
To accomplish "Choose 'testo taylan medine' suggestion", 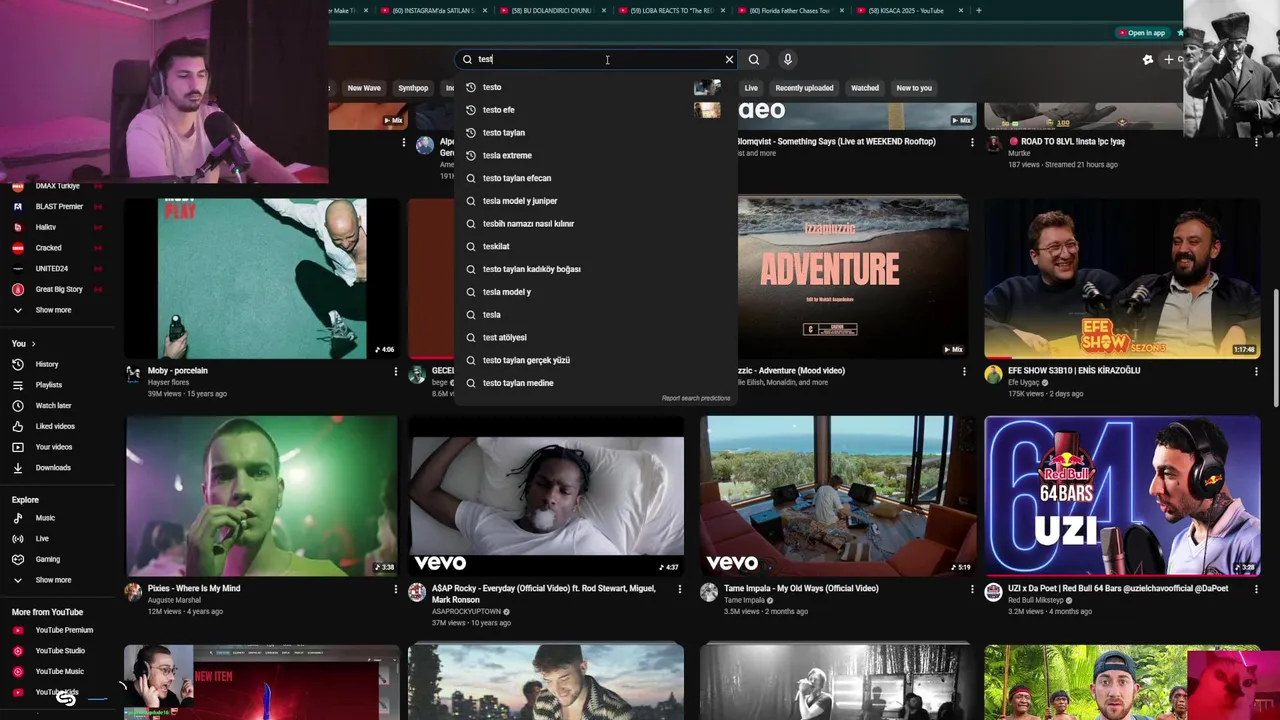I will (596, 383).
